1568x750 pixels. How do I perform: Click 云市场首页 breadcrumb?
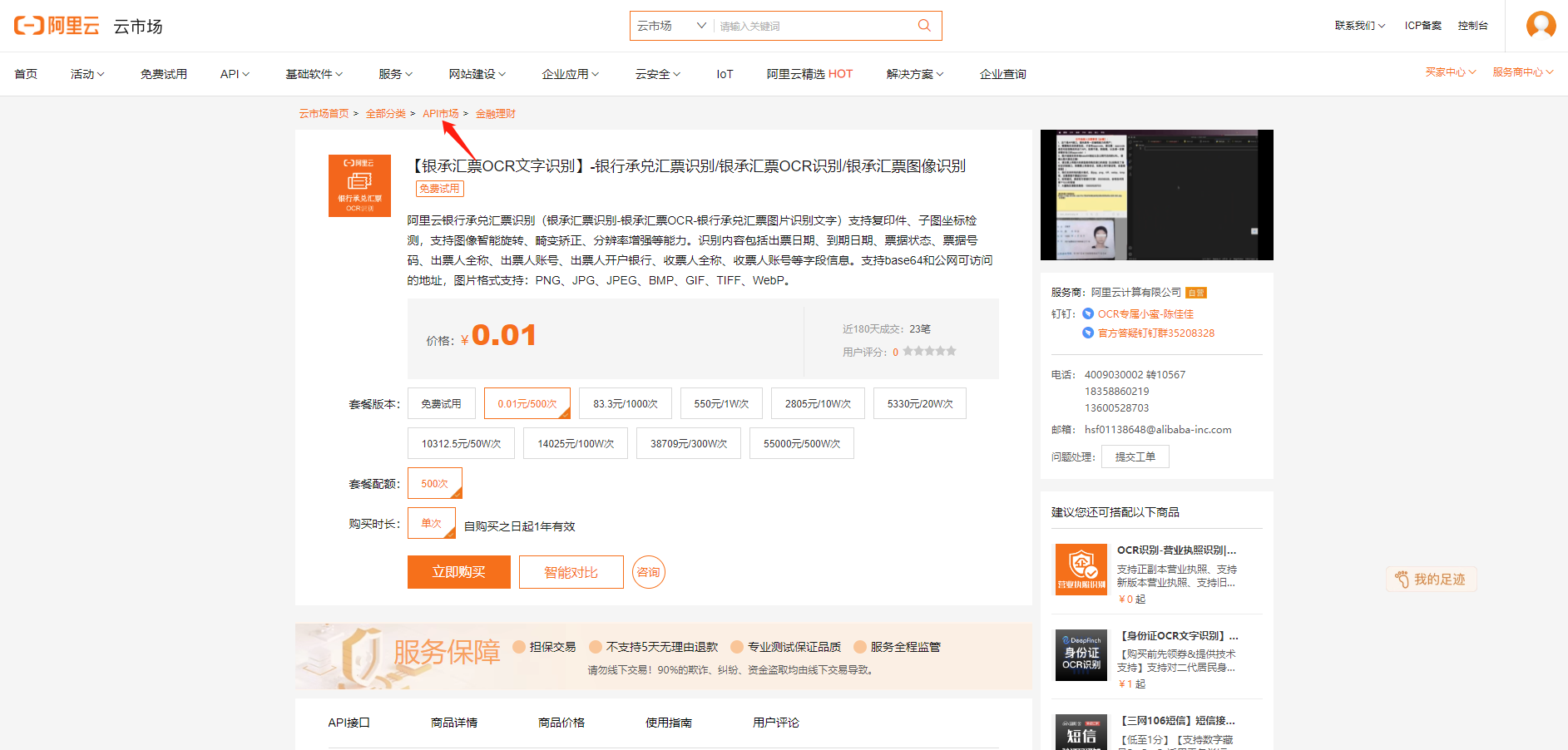(324, 113)
